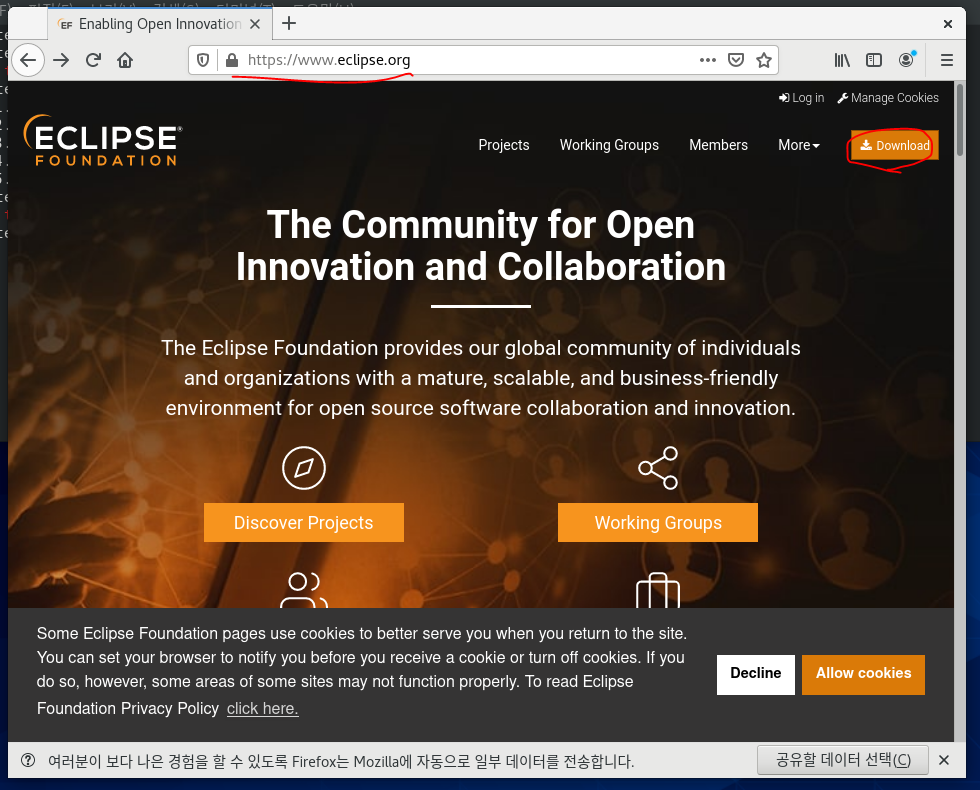This screenshot has width=980, height=790.
Task: Open the Library bookmarks icon
Action: (842, 60)
